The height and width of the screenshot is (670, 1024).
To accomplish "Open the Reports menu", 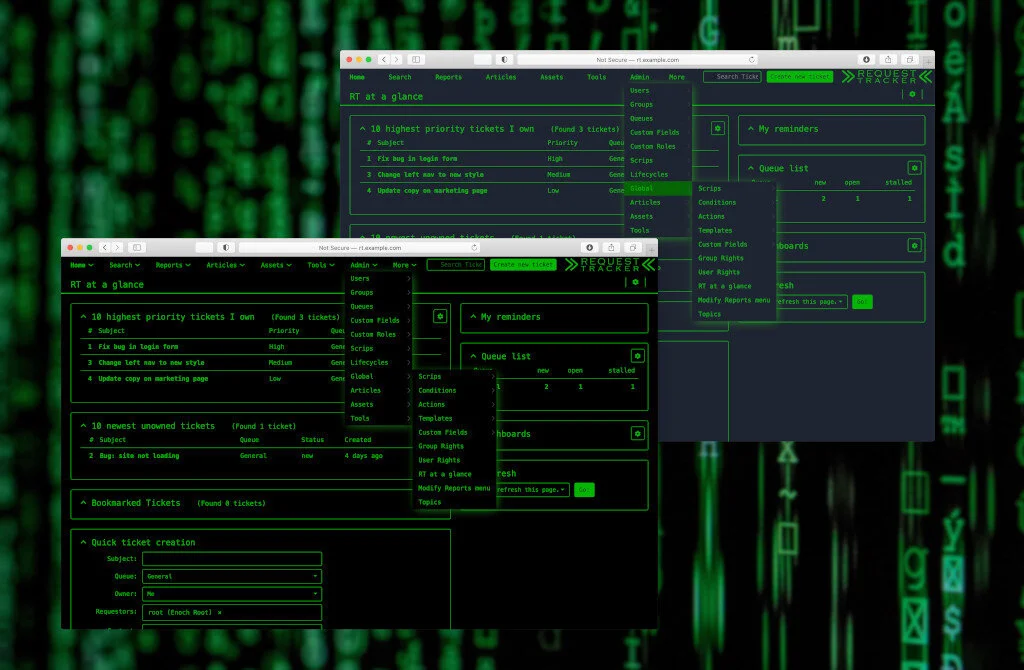I will click(171, 264).
